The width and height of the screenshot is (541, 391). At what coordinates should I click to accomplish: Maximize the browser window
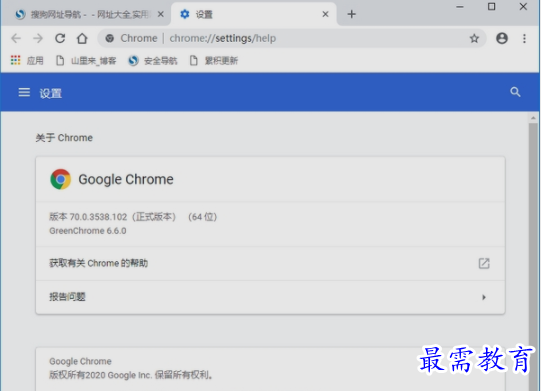tap(491, 7)
